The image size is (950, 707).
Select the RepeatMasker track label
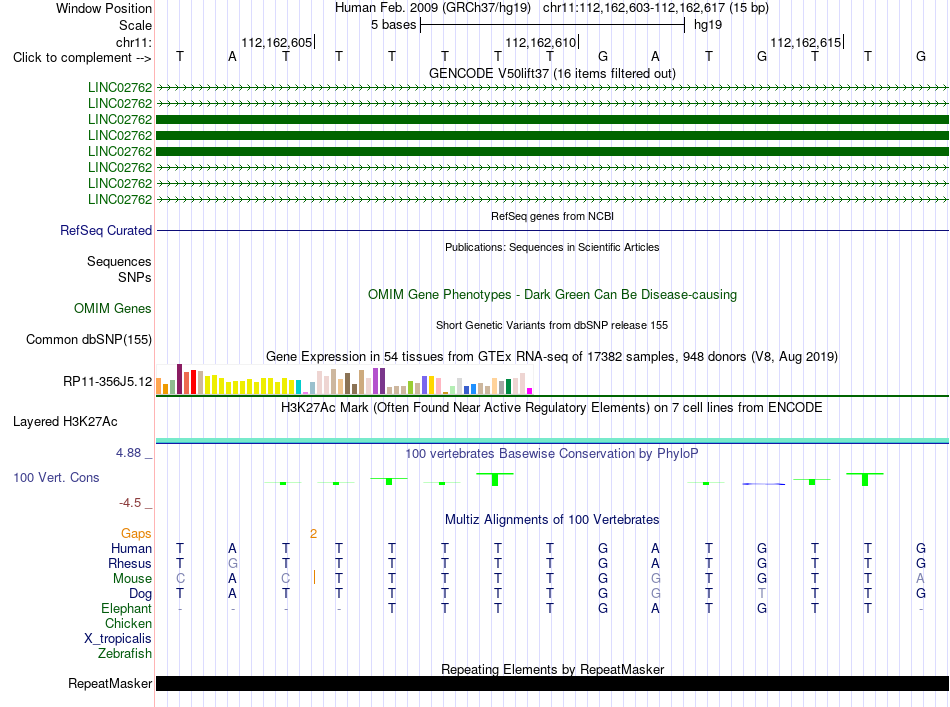110,683
